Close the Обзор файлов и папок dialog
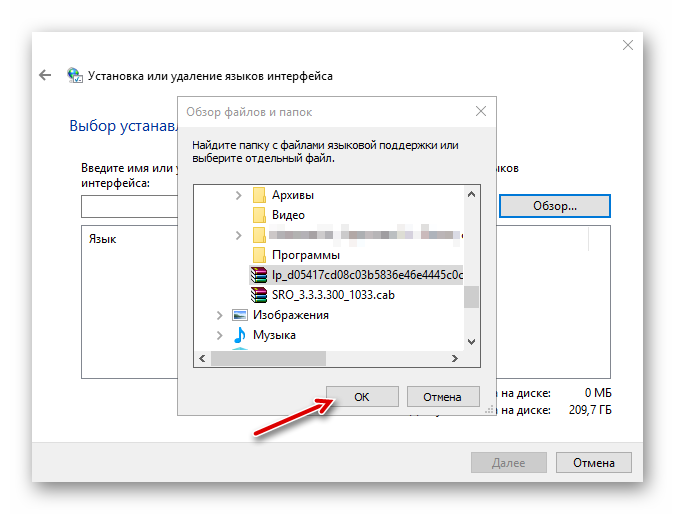 481,111
